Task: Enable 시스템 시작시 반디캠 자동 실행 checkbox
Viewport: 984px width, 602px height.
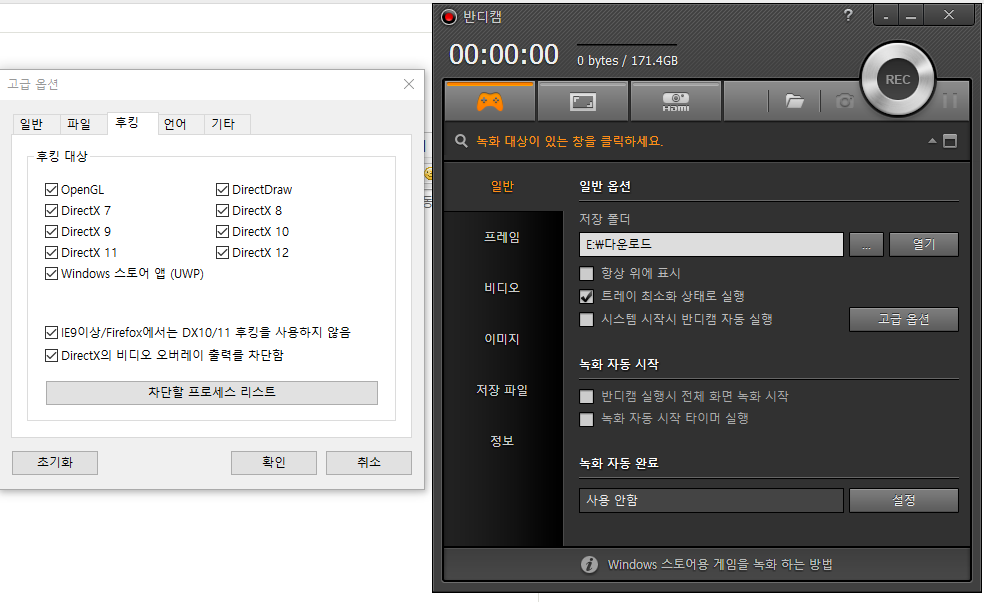Action: tap(586, 320)
